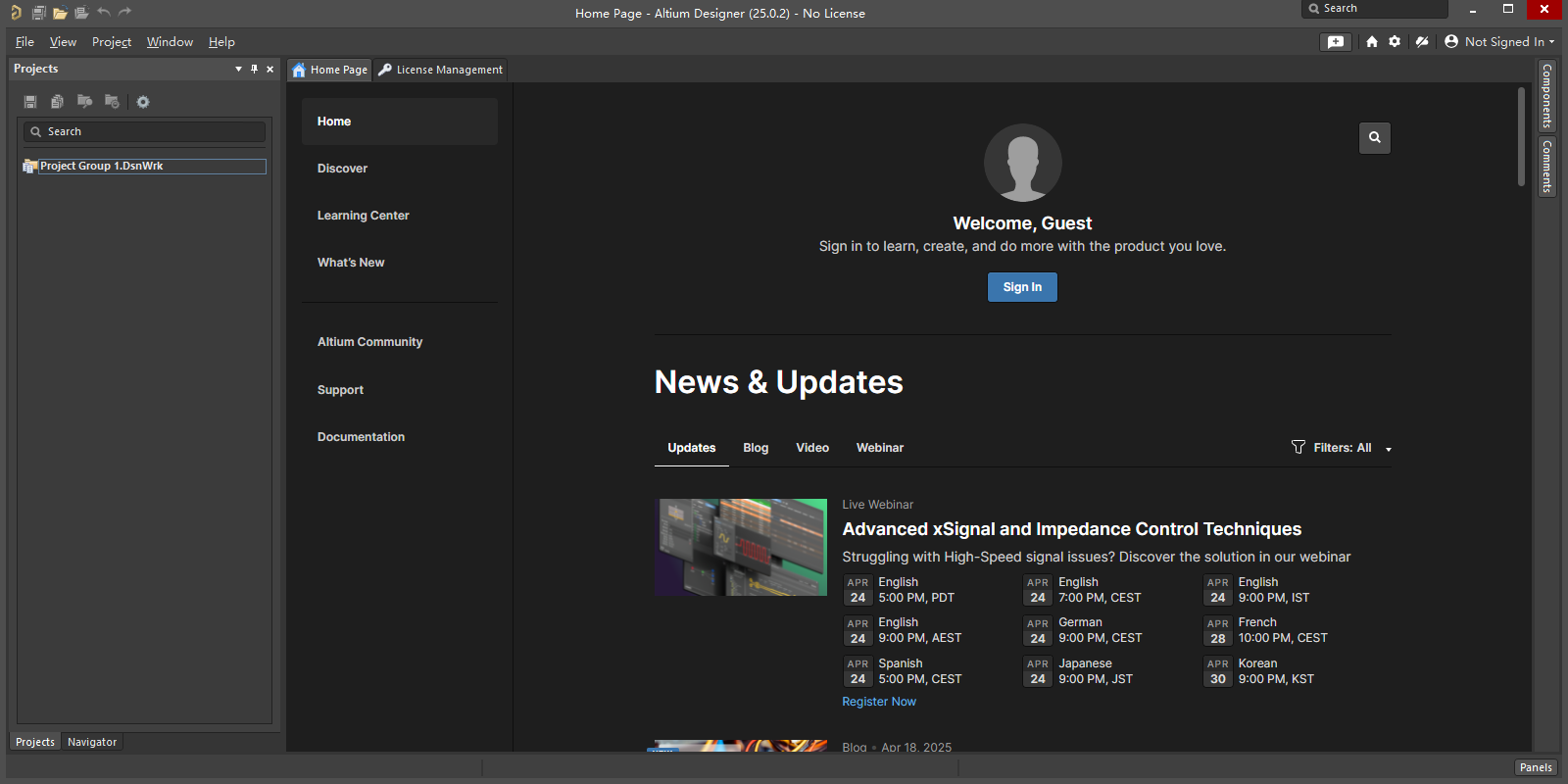
Task: Click the open folder icon in title bar
Action: [x=60, y=13]
